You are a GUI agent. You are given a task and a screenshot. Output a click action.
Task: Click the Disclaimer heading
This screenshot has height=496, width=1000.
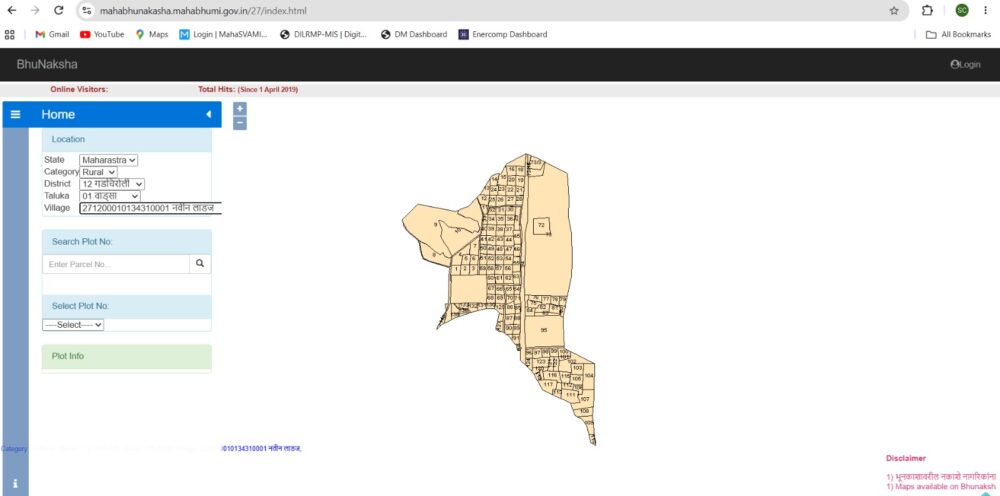pos(906,458)
